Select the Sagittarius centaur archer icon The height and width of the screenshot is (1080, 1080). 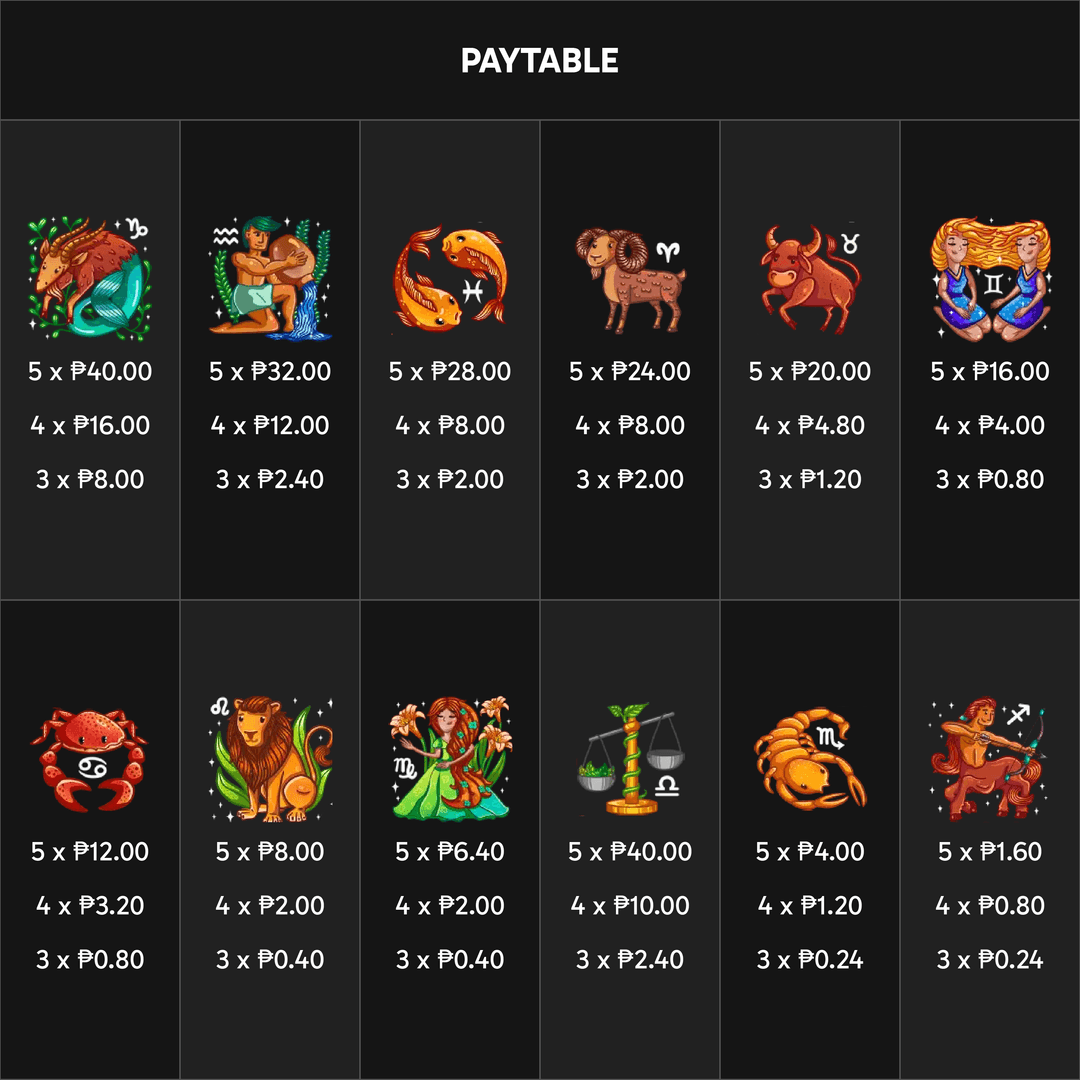(990, 759)
